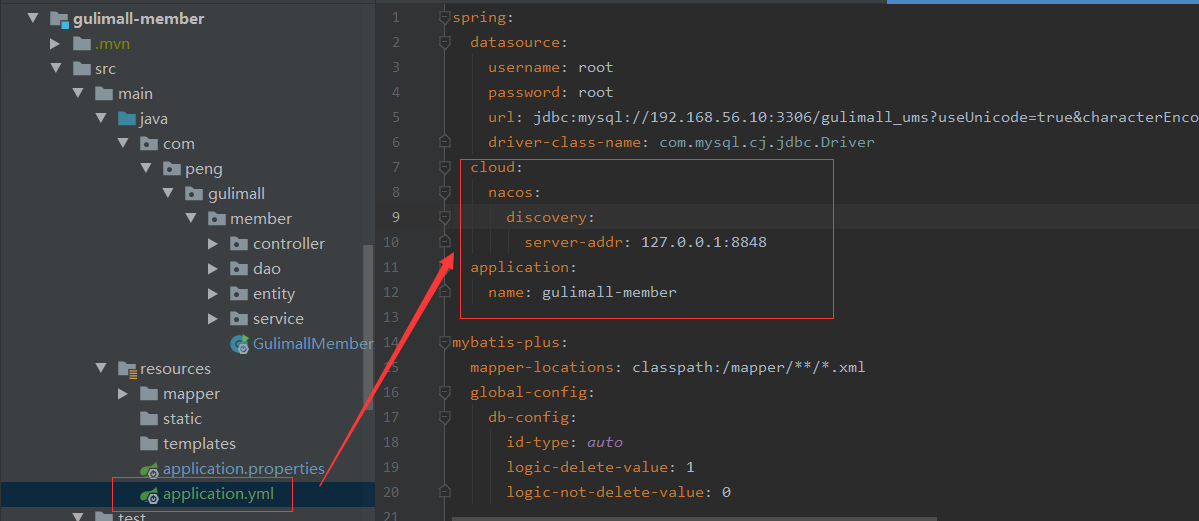Click the com package icon
The image size is (1199, 521).
[x=149, y=144]
